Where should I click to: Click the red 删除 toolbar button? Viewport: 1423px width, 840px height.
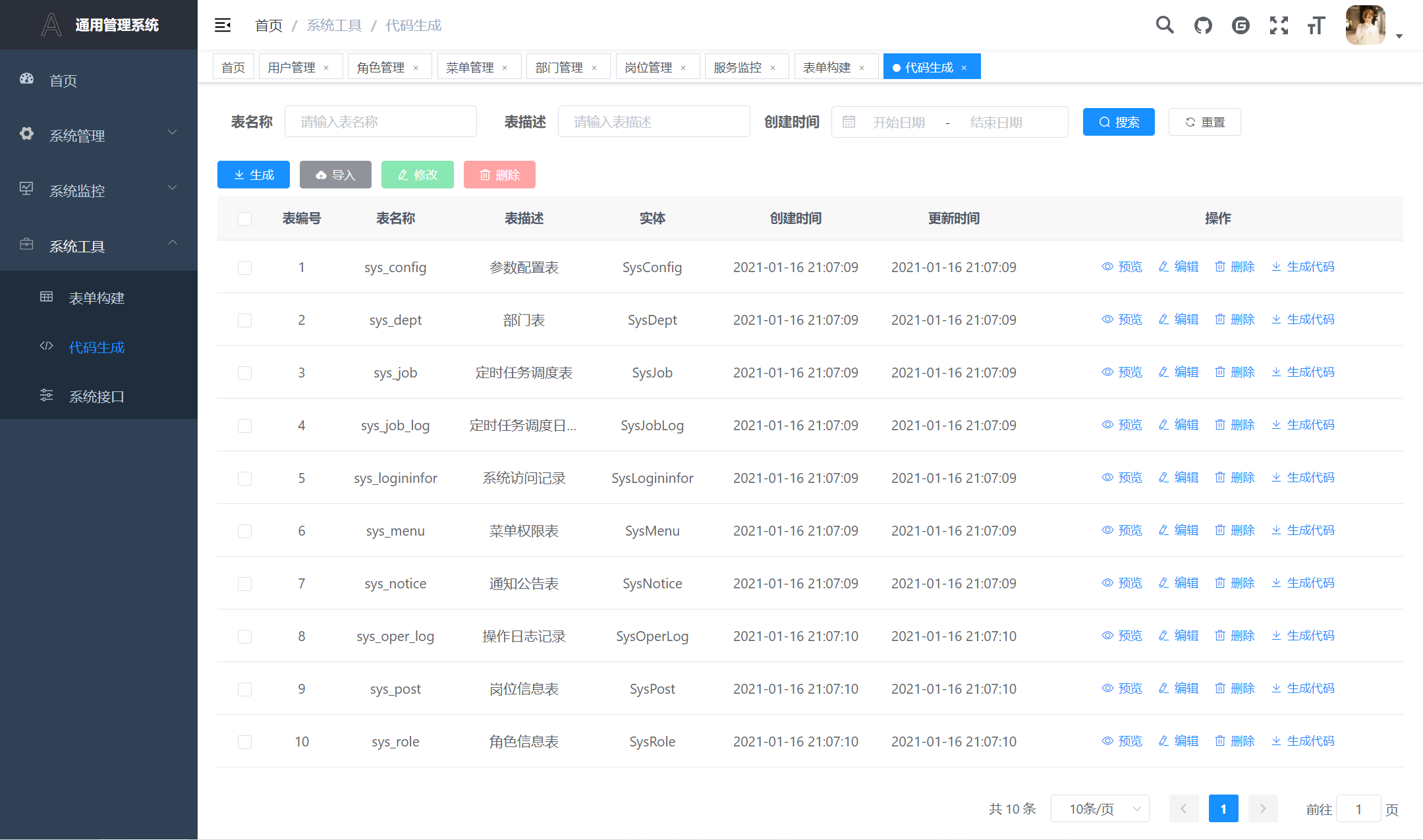pyautogui.click(x=499, y=175)
